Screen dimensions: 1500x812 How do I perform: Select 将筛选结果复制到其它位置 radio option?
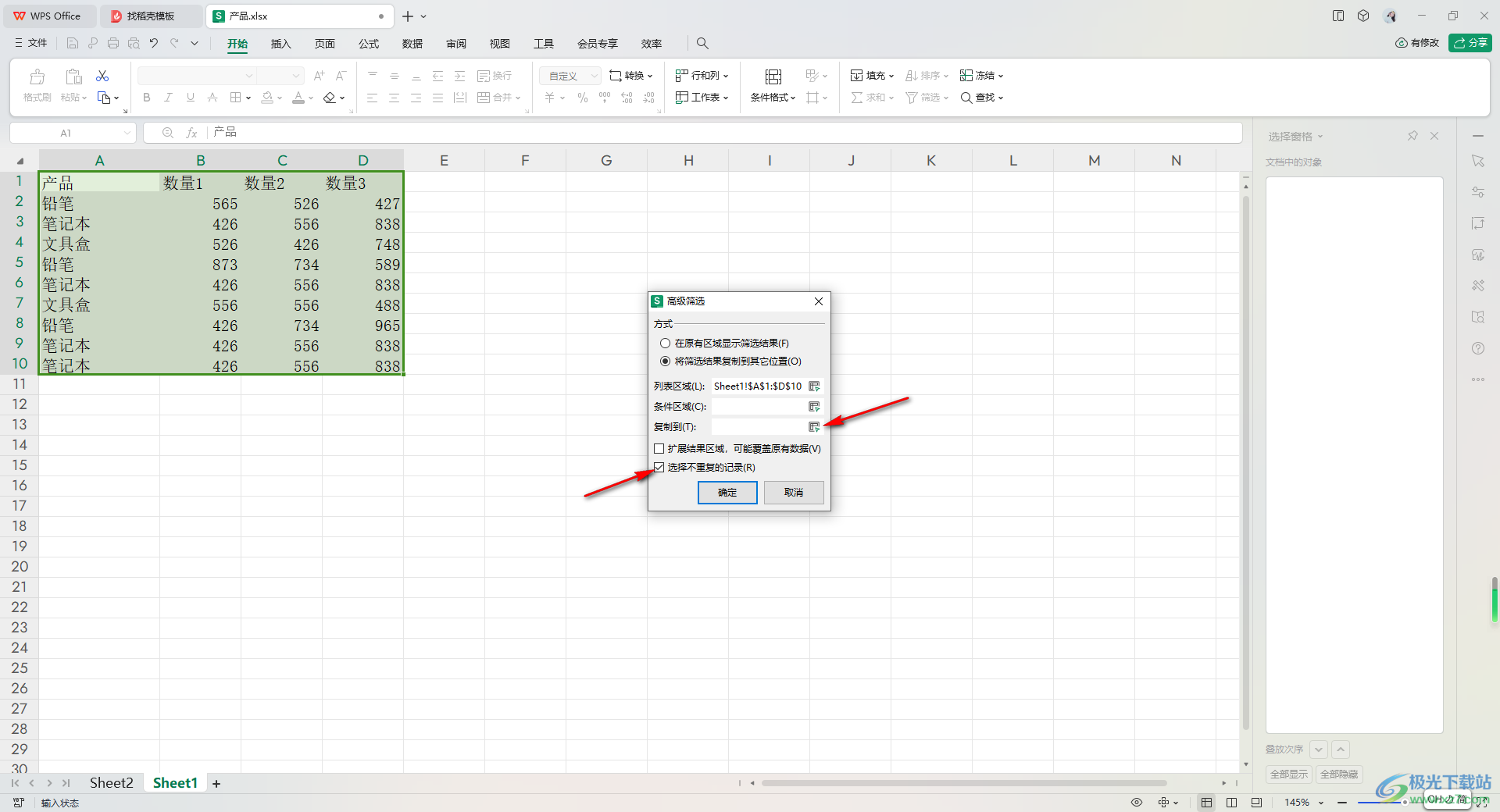coord(665,361)
